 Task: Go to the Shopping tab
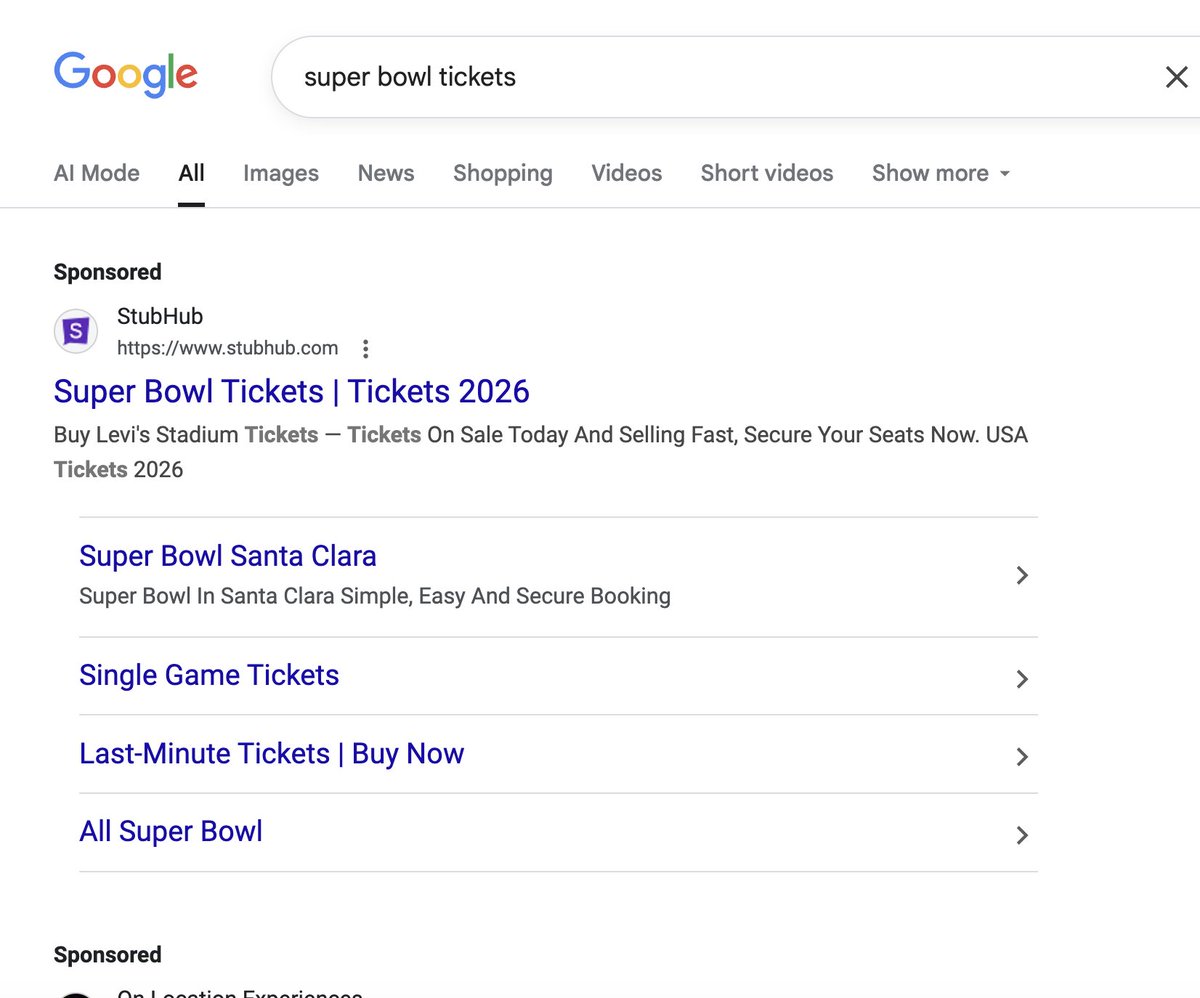[503, 173]
